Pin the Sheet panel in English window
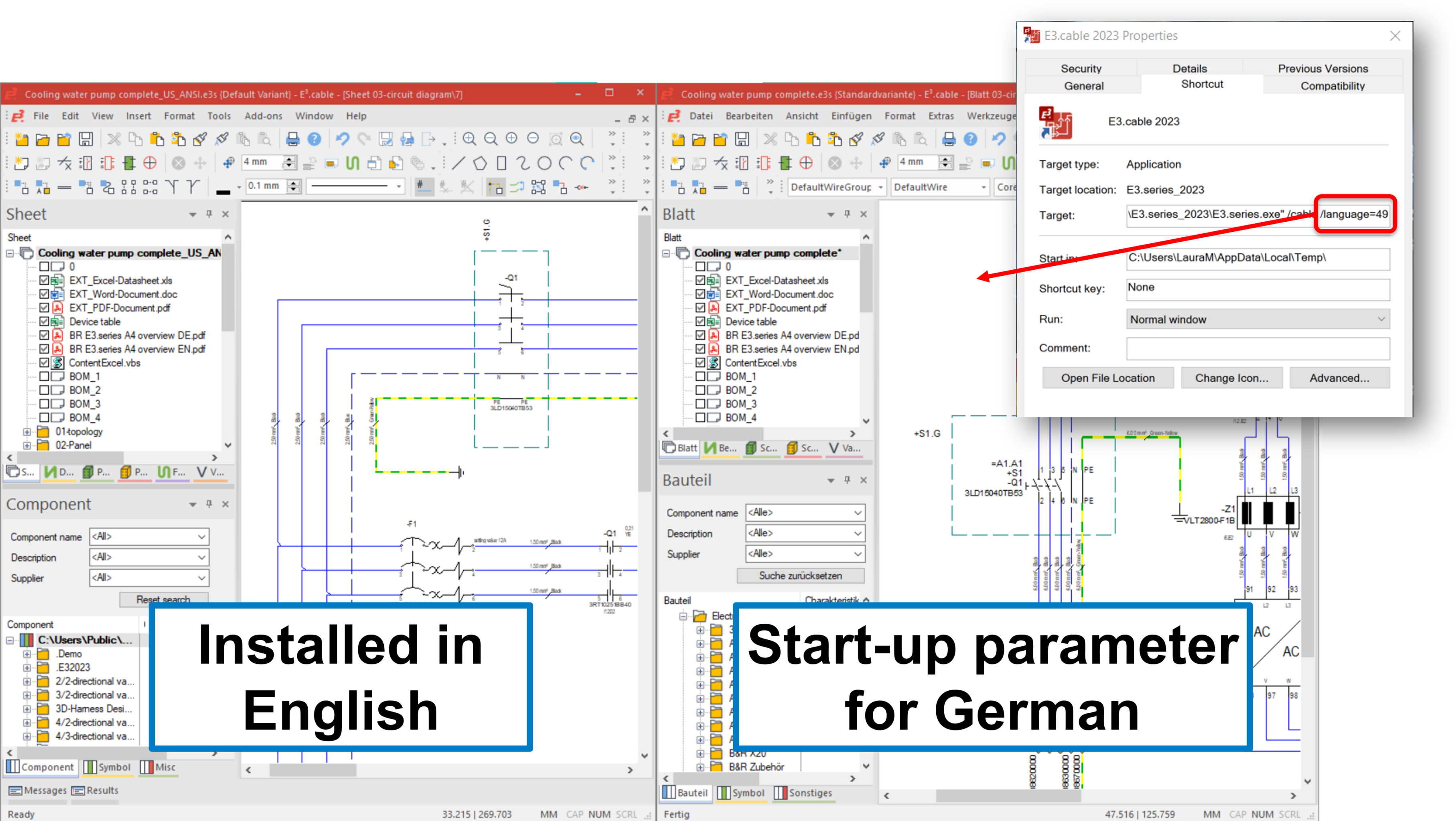The height and width of the screenshot is (821, 1456). point(209,214)
